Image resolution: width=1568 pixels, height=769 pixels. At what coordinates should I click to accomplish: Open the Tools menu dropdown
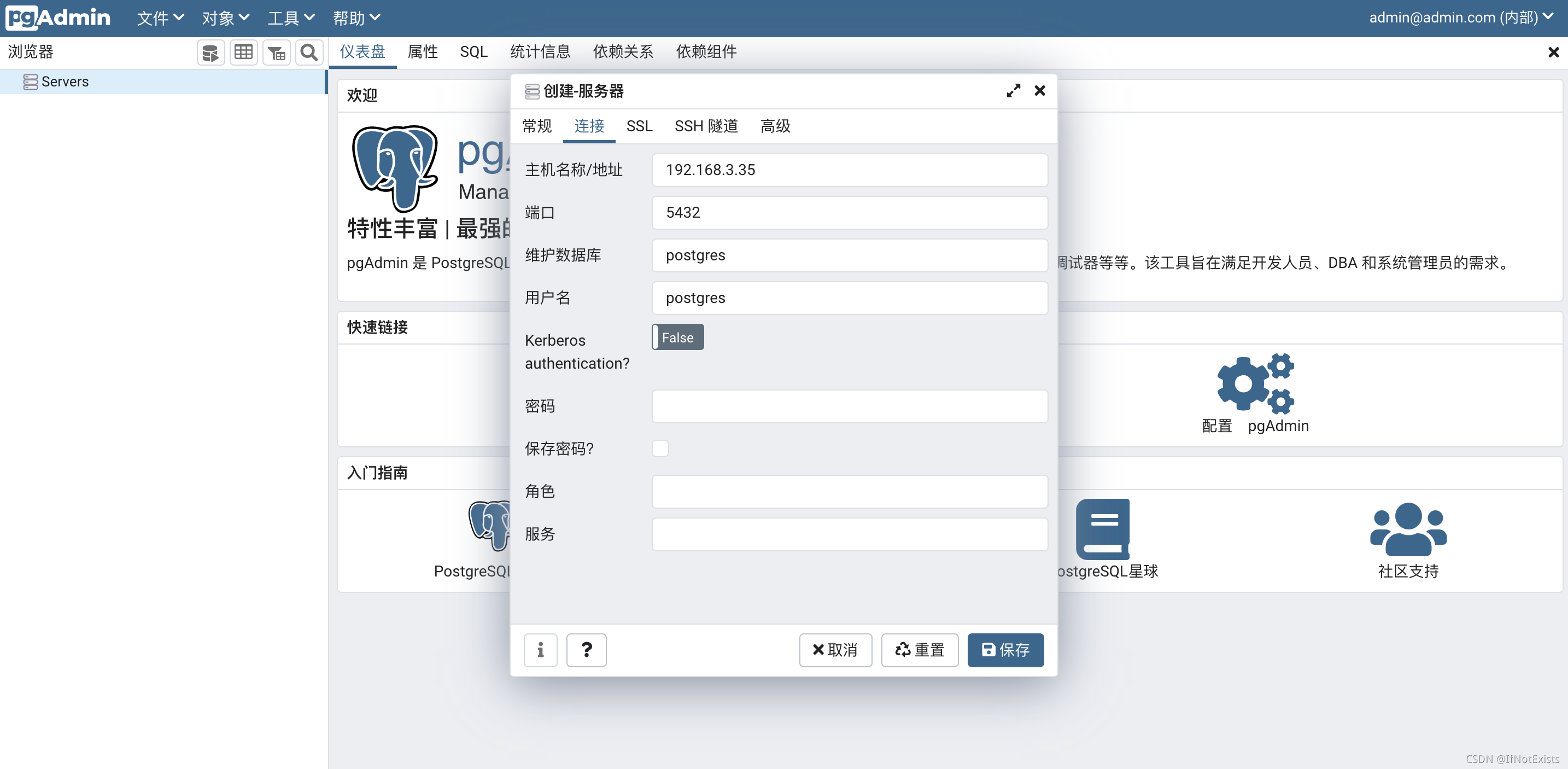tap(291, 18)
